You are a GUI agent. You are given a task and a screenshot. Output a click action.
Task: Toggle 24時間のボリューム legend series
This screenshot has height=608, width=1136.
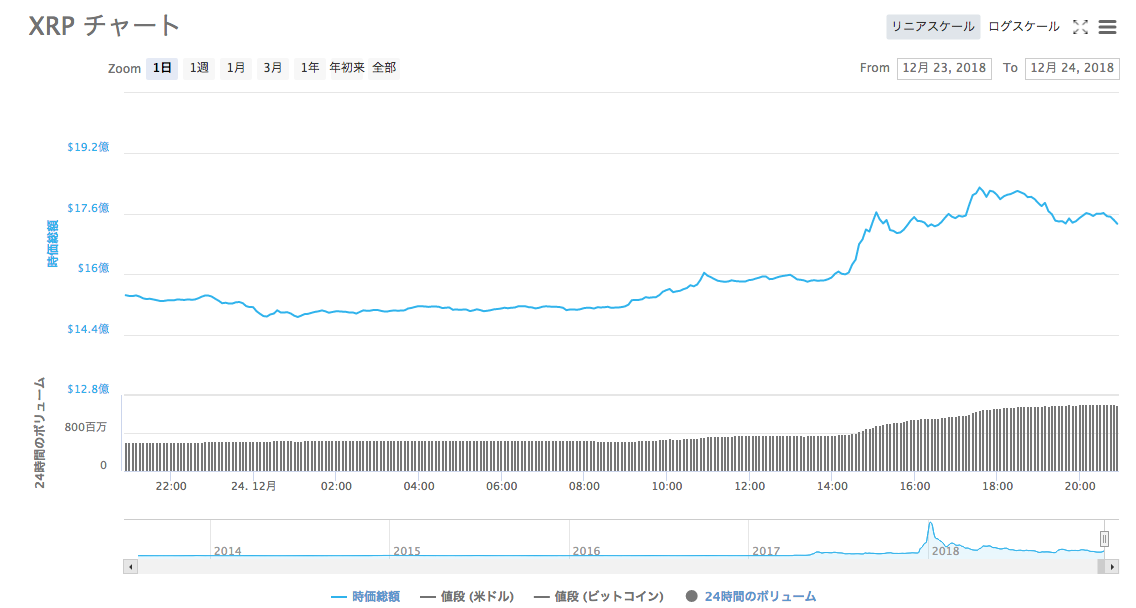click(750, 597)
